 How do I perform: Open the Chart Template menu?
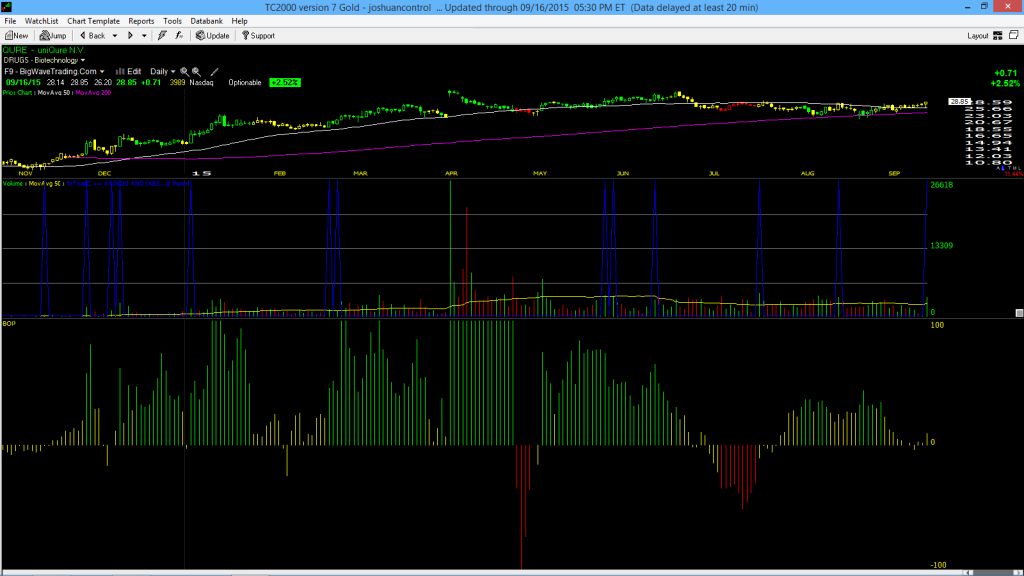[x=93, y=21]
